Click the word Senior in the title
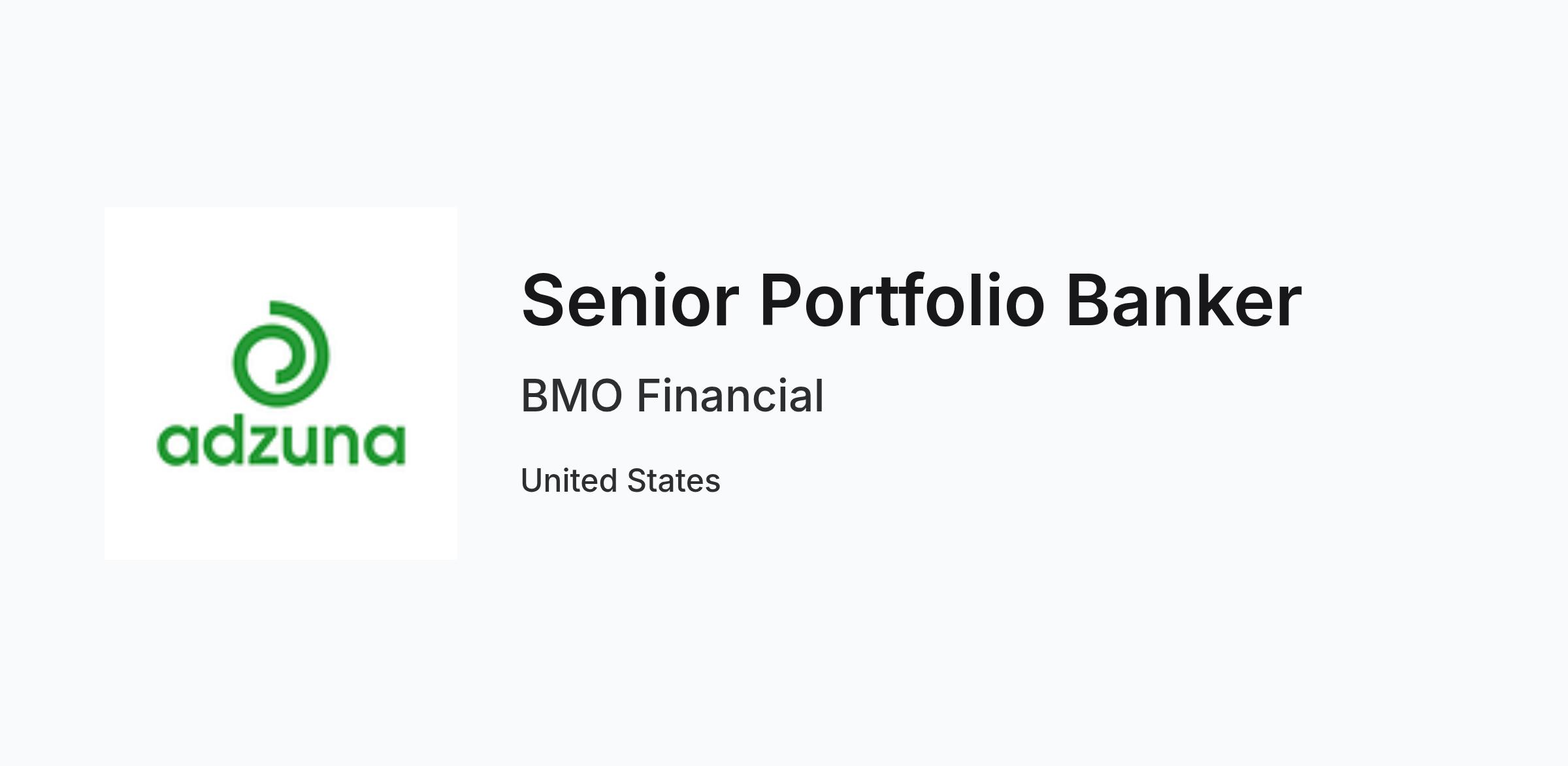Screen dimensions: 1568x766 pos(630,300)
